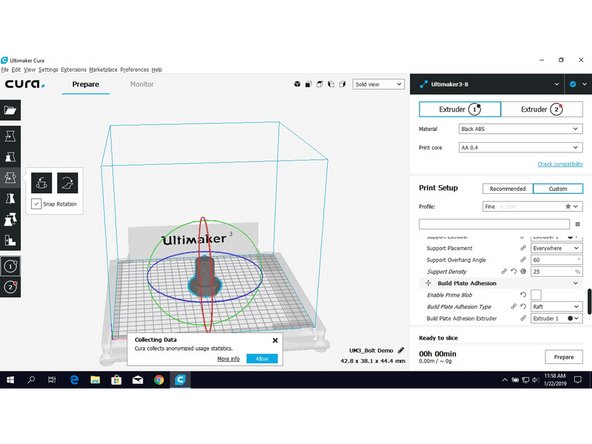Click the function icon beside Support Density

[523, 271]
